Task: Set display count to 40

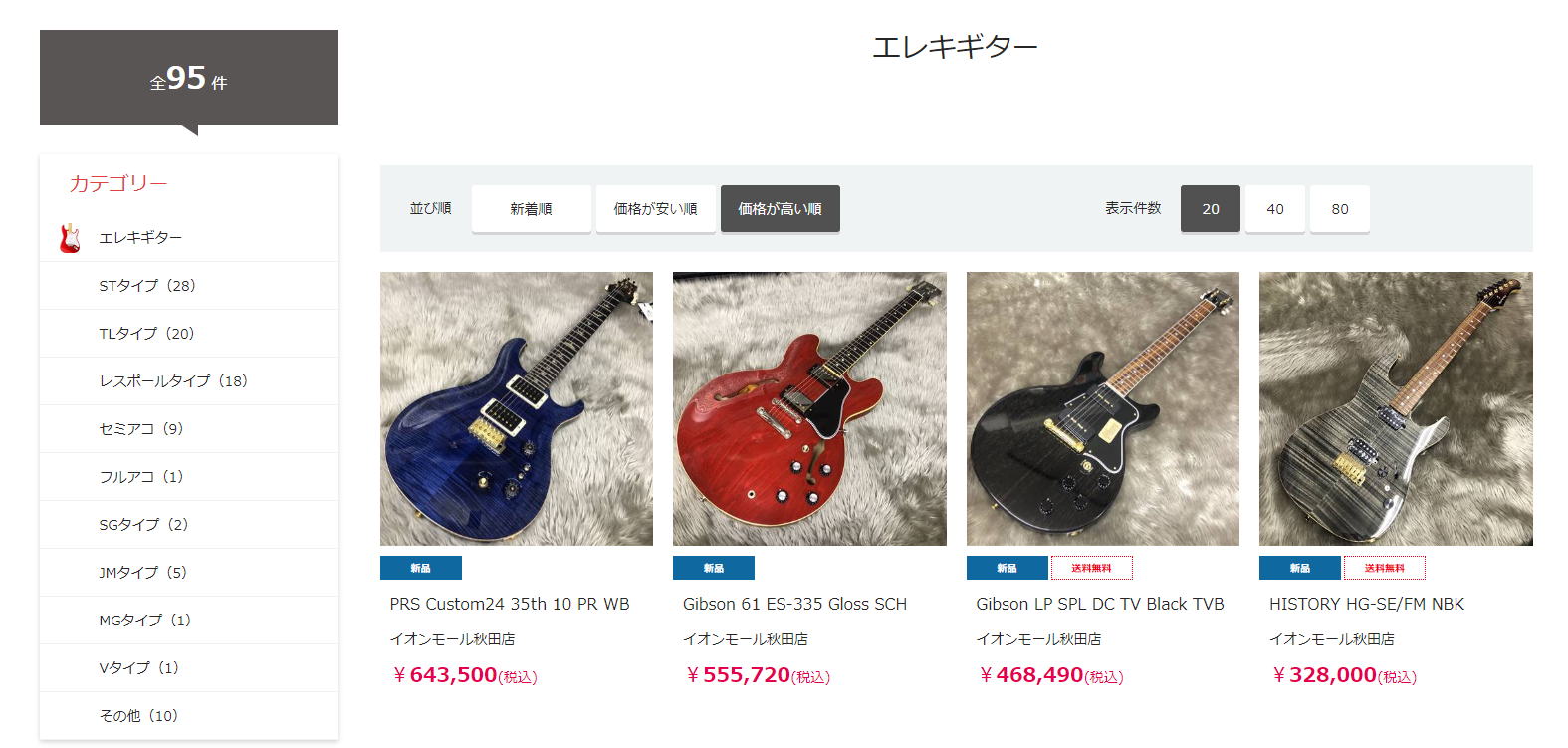Action: coord(1275,209)
